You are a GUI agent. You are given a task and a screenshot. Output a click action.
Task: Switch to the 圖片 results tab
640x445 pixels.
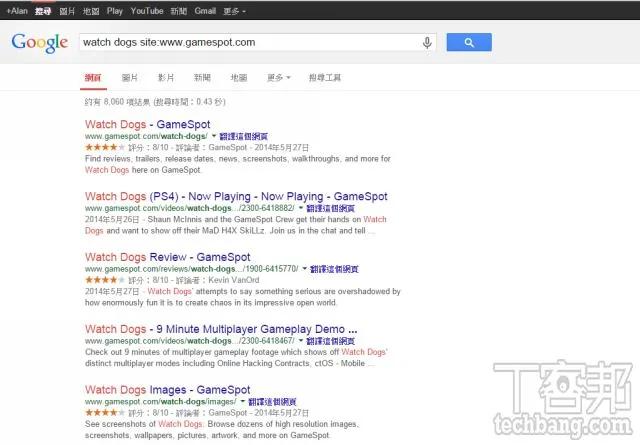[130, 78]
